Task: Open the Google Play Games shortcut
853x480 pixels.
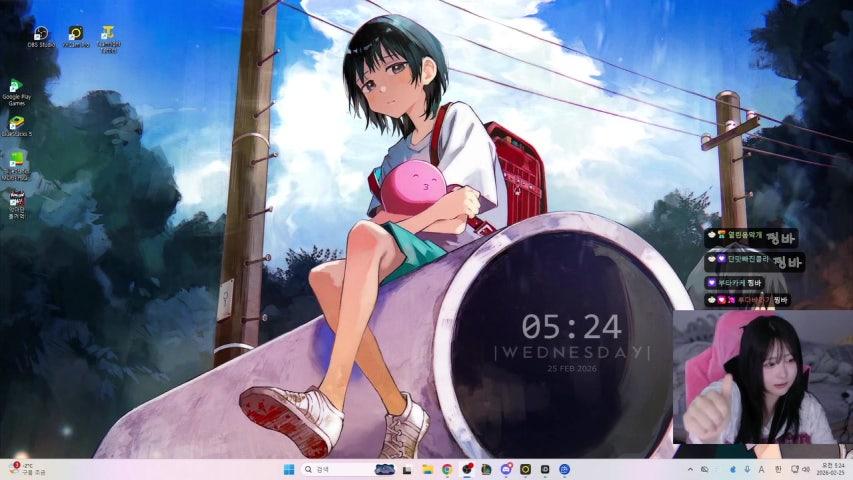Action: point(16,93)
